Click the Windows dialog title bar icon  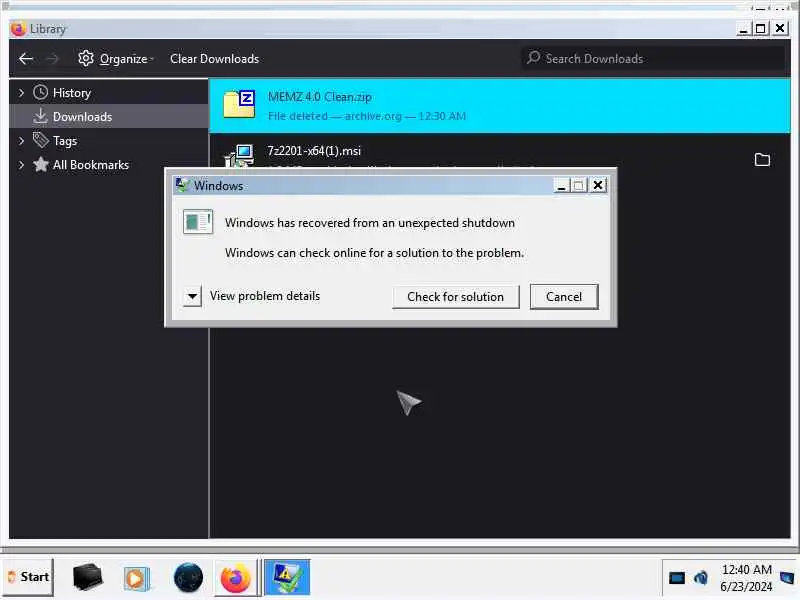[182, 185]
